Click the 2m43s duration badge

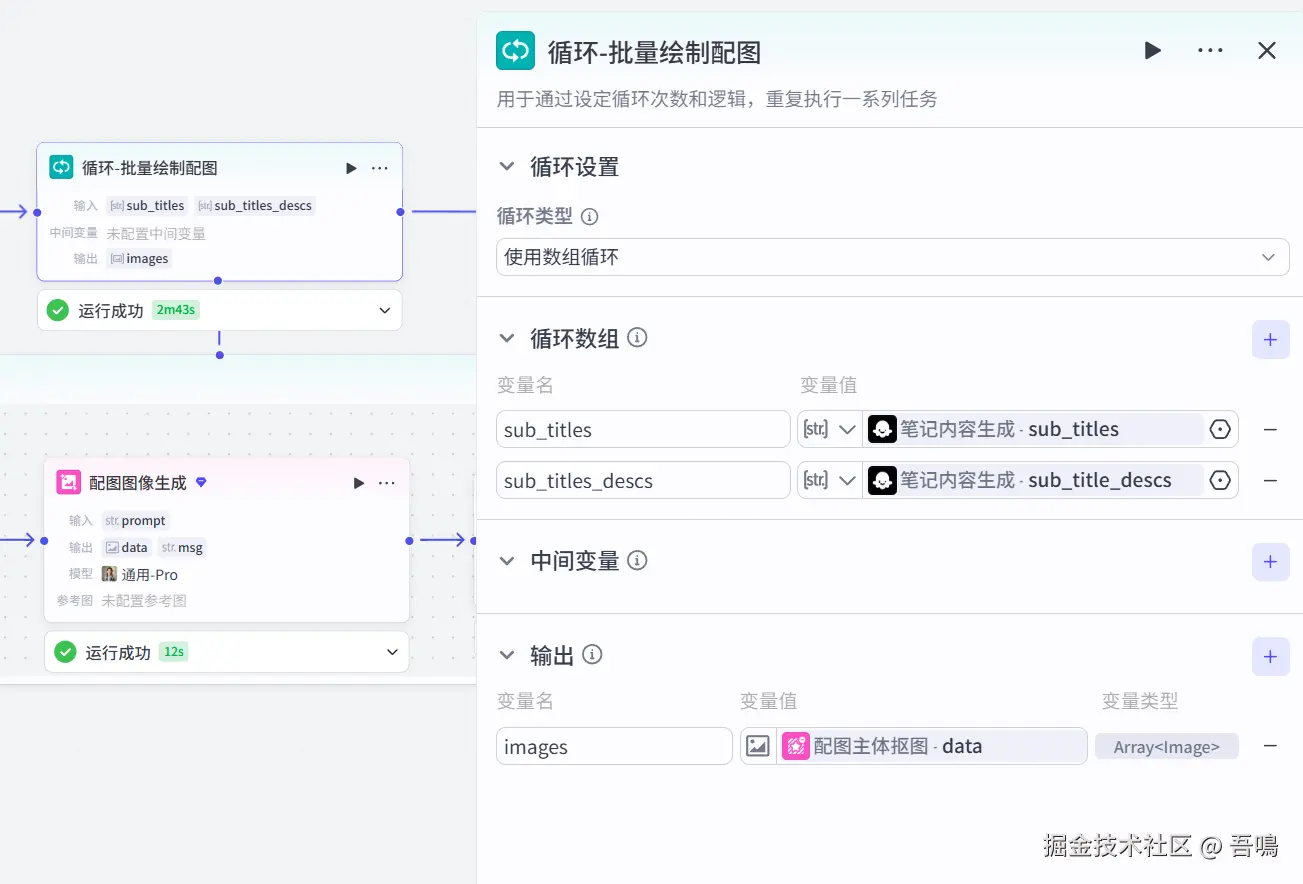(x=176, y=310)
